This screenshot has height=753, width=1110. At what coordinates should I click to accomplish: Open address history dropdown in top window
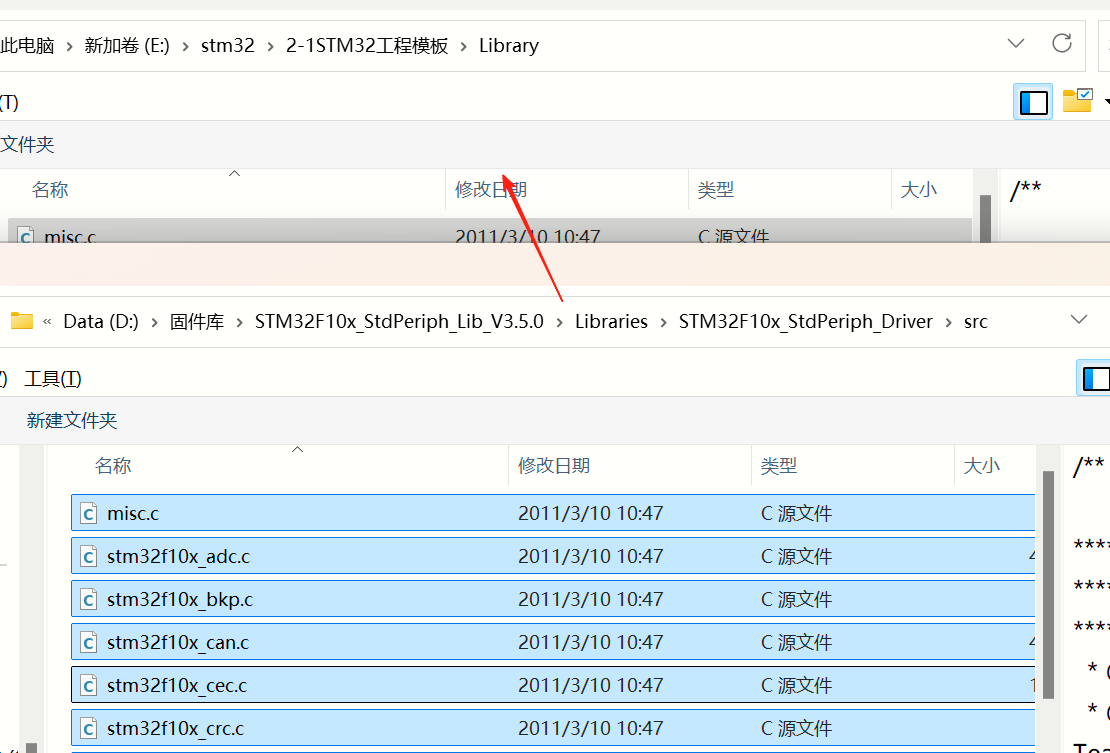(x=1016, y=44)
